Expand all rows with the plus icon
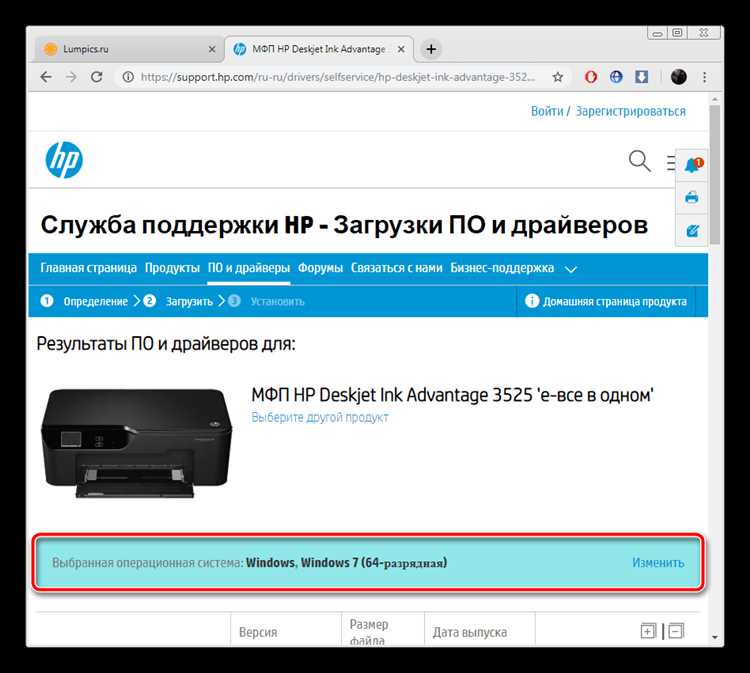750x673 pixels. [x=648, y=631]
